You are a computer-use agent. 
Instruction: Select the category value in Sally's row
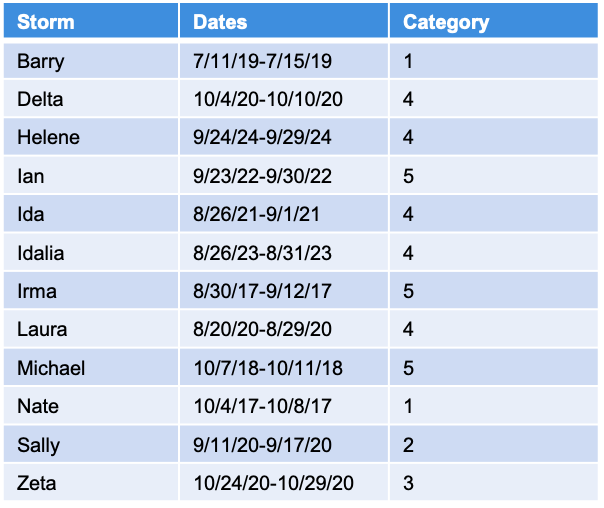(408, 445)
